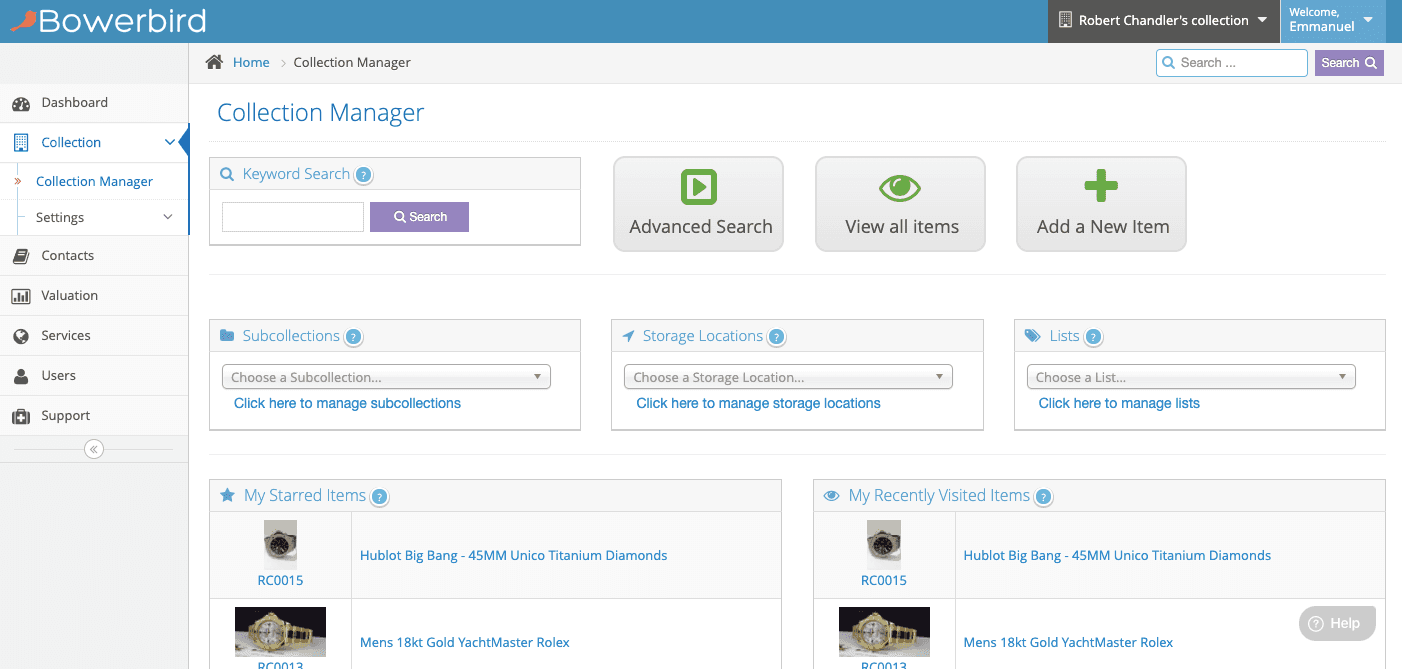Viewport: 1402px width, 669px height.
Task: Click help icon beside My Recently Visited Items
Action: [1043, 497]
